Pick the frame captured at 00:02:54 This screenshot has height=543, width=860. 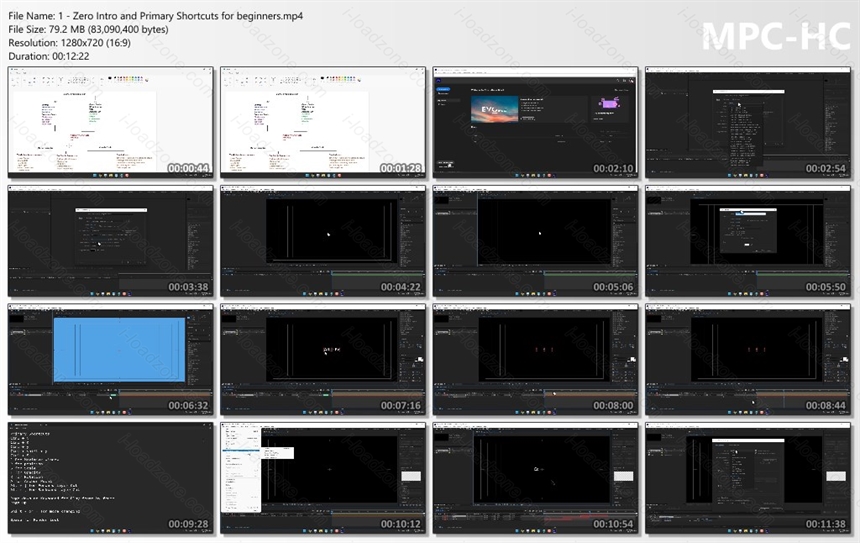748,123
